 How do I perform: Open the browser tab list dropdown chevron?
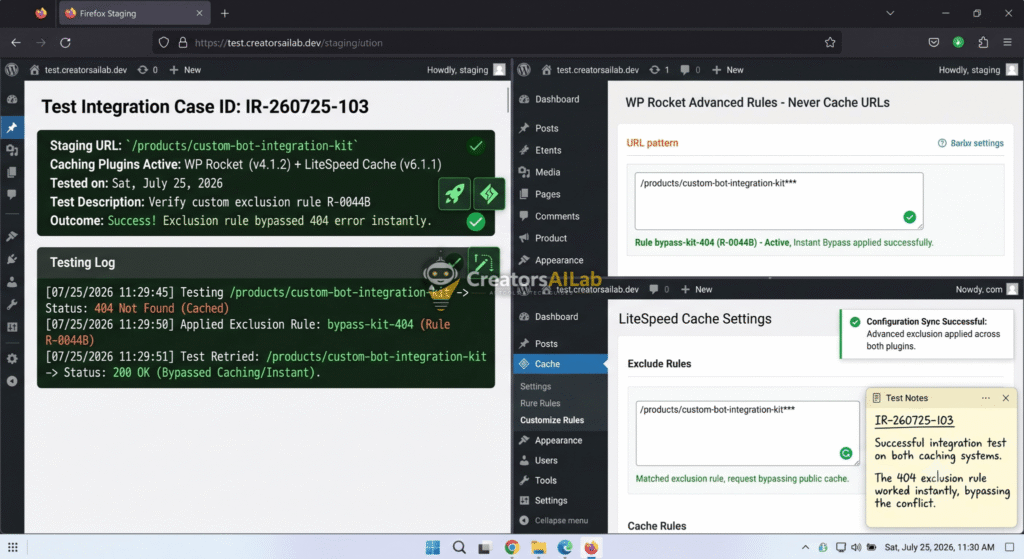(x=890, y=13)
